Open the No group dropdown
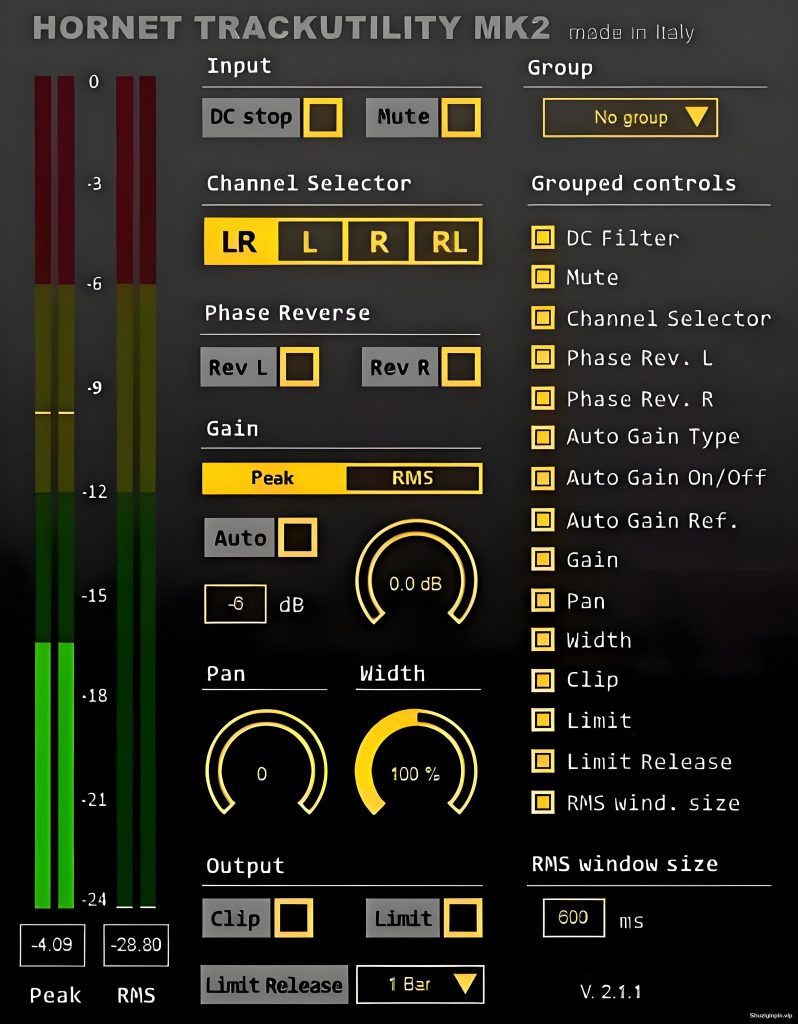The image size is (798, 1024). tap(630, 118)
